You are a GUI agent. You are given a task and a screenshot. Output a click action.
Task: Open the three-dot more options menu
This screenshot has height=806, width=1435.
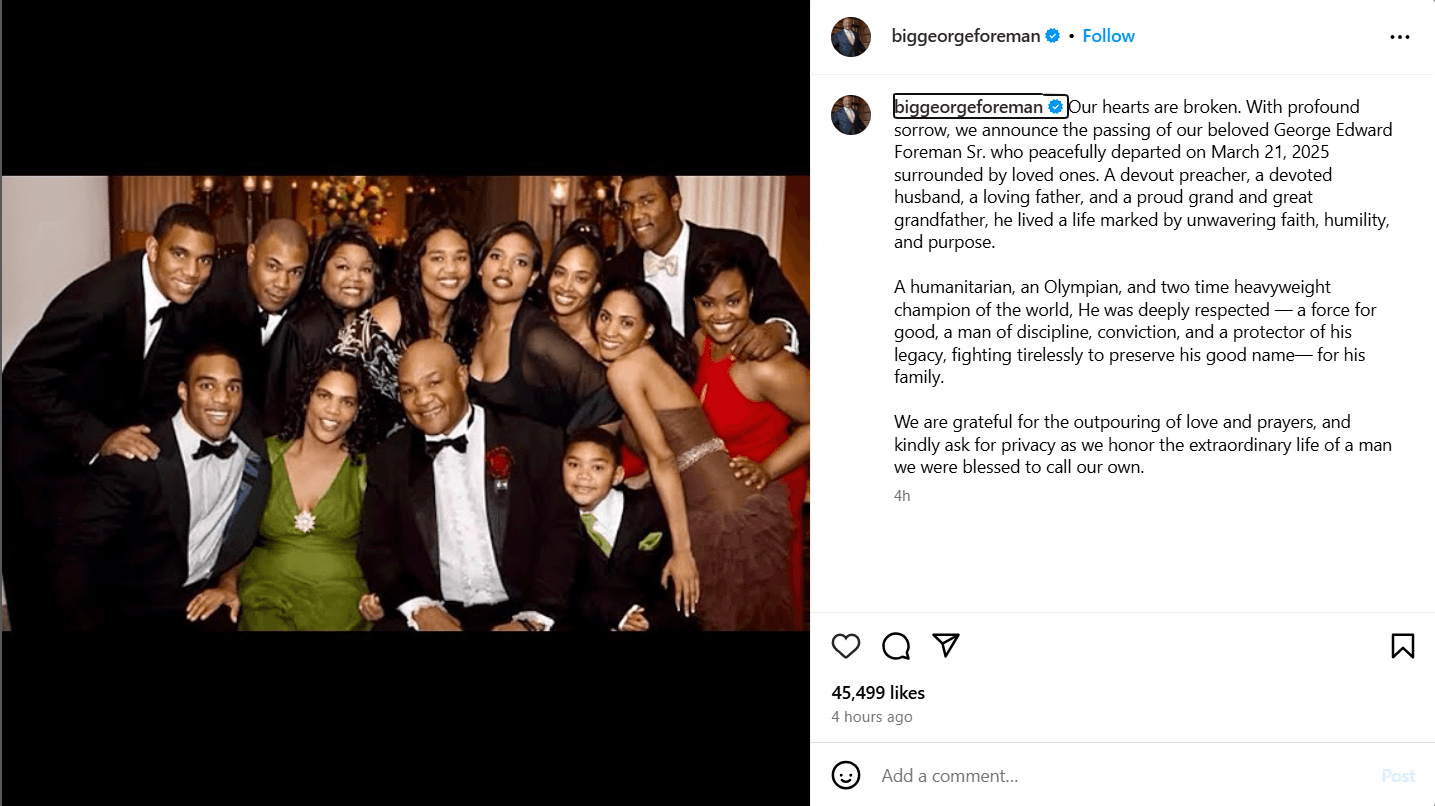1400,37
